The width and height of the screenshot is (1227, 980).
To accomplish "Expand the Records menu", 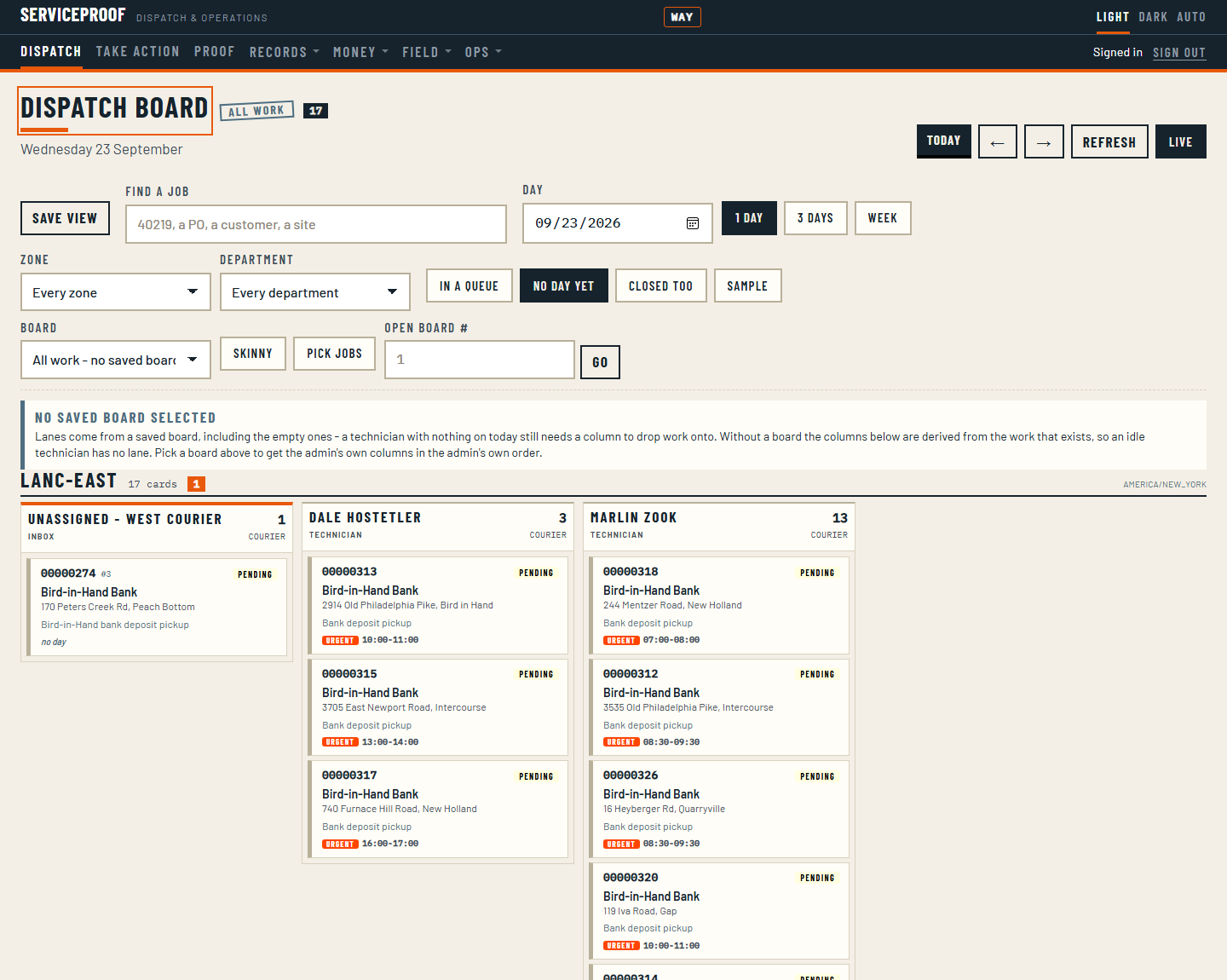I will (x=285, y=52).
